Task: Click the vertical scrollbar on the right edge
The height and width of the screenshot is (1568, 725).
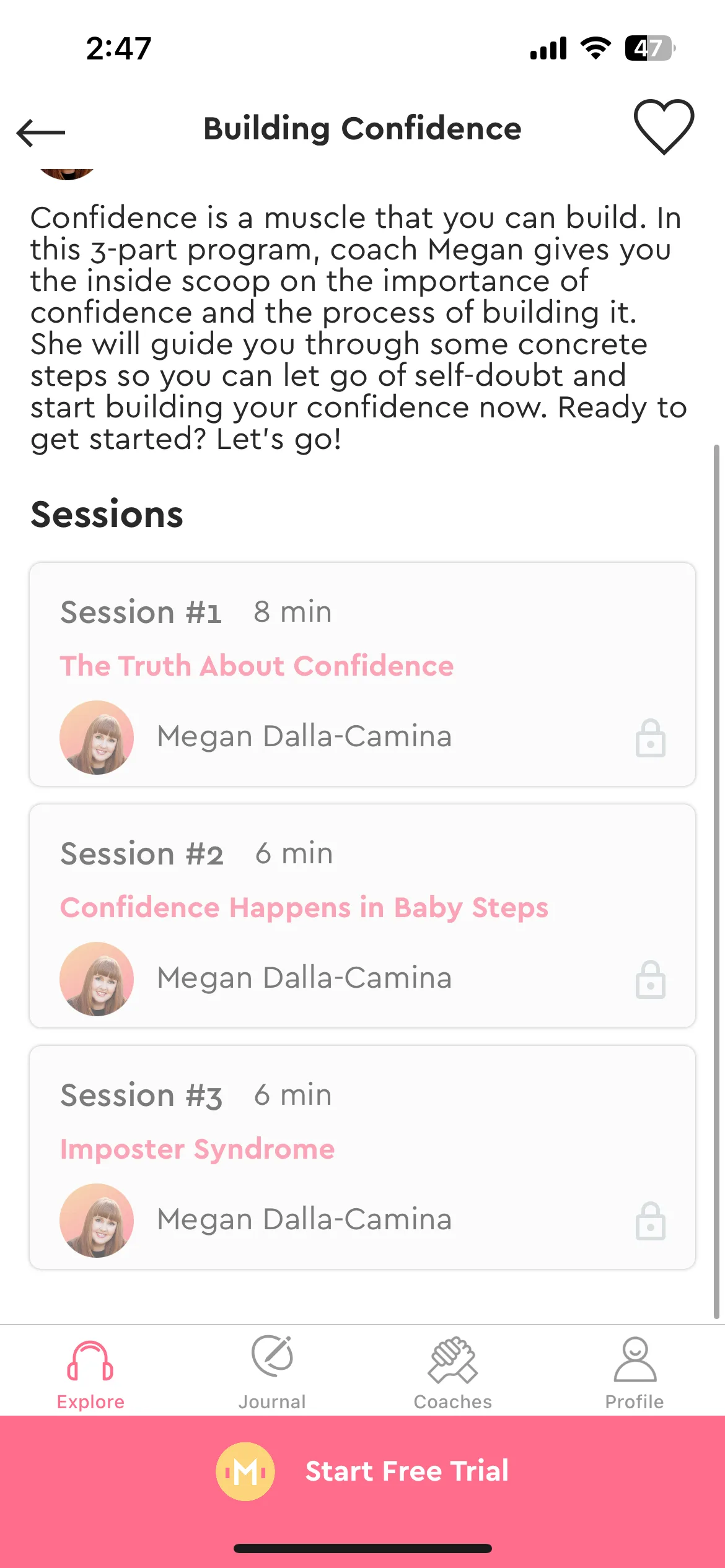Action: [717, 882]
